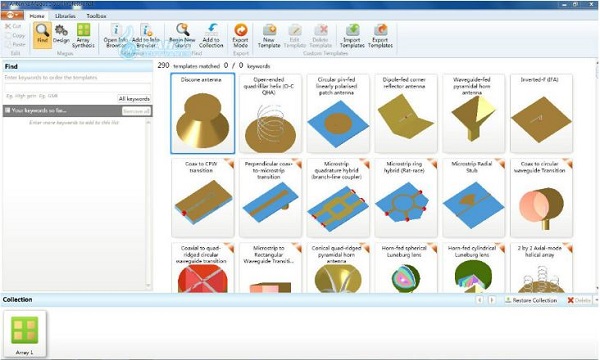Select Waveguide-fed pyramidal horn antenna
Viewport: 600px width, 360px height.
click(x=473, y=114)
